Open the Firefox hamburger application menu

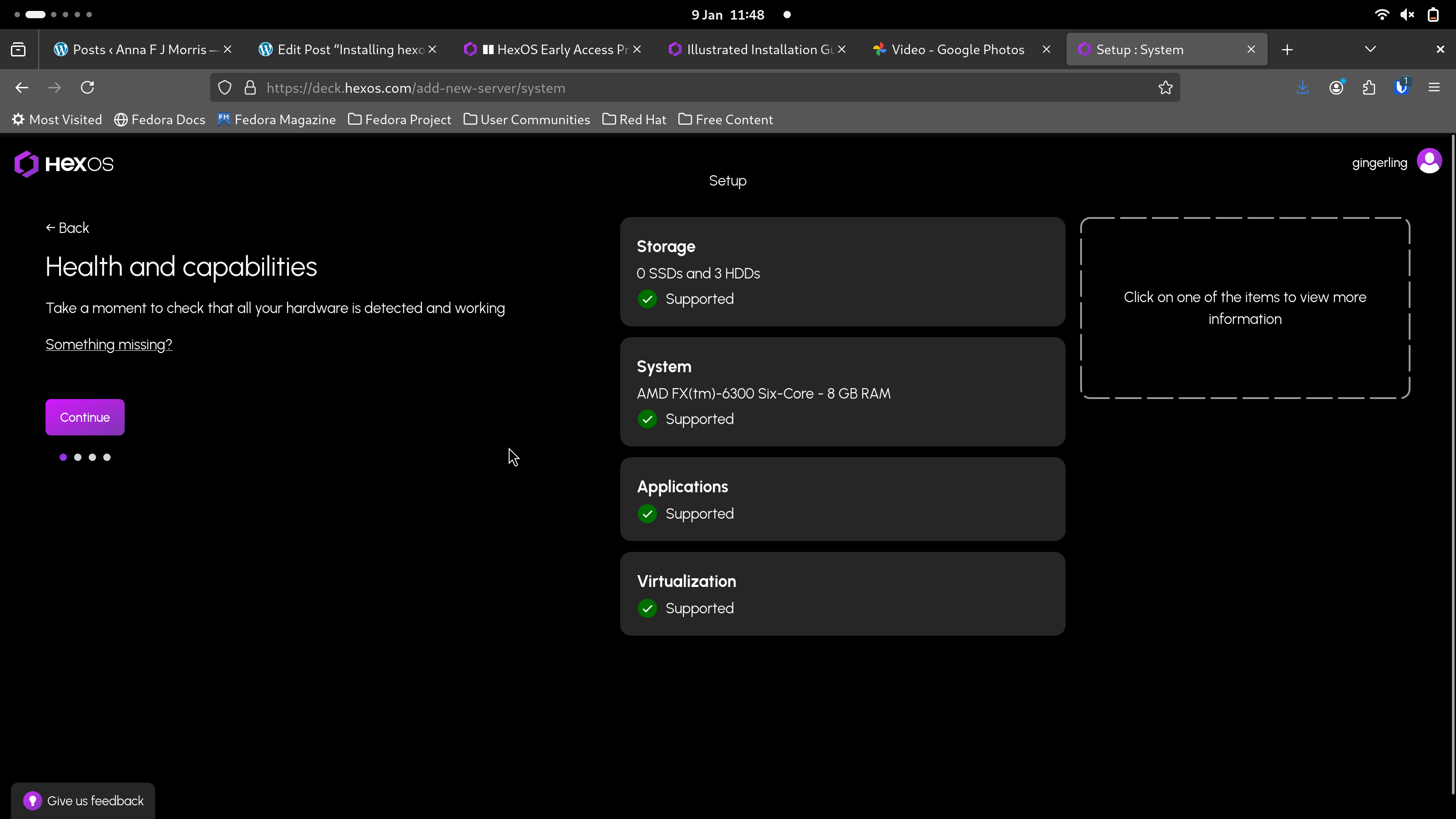[1434, 88]
